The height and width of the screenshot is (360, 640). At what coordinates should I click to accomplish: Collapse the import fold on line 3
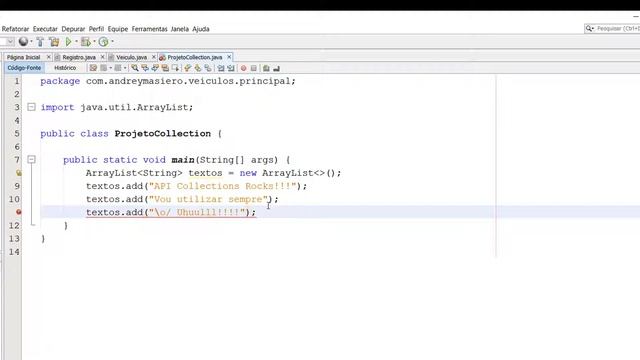(31, 107)
